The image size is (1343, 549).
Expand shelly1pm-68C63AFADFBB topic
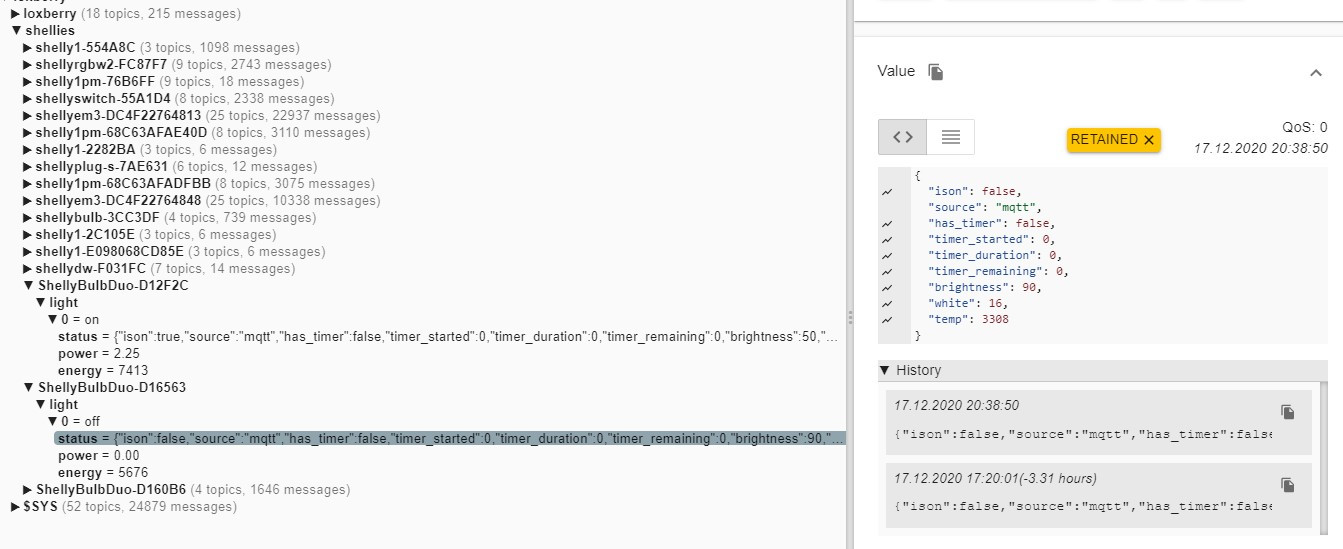click(27, 184)
